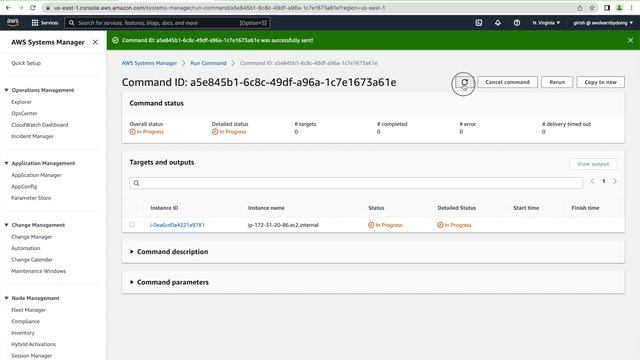Open Maintenance Windows in the sidebar
Screen dimensions: 640x360
pos(38,271)
